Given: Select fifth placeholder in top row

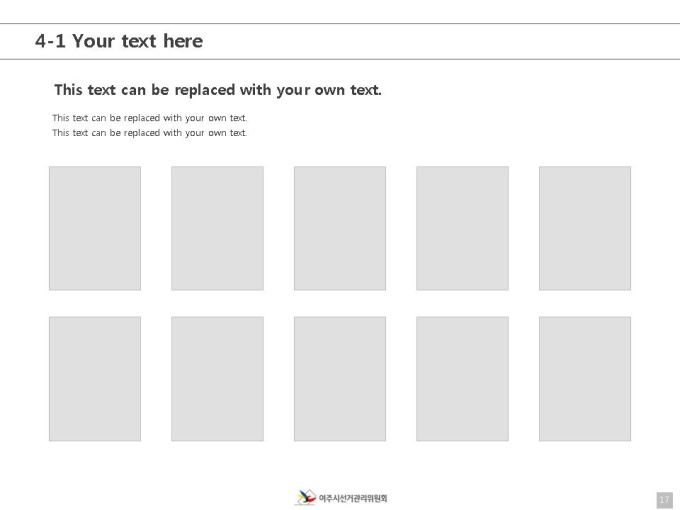Looking at the screenshot, I should click(x=585, y=228).
